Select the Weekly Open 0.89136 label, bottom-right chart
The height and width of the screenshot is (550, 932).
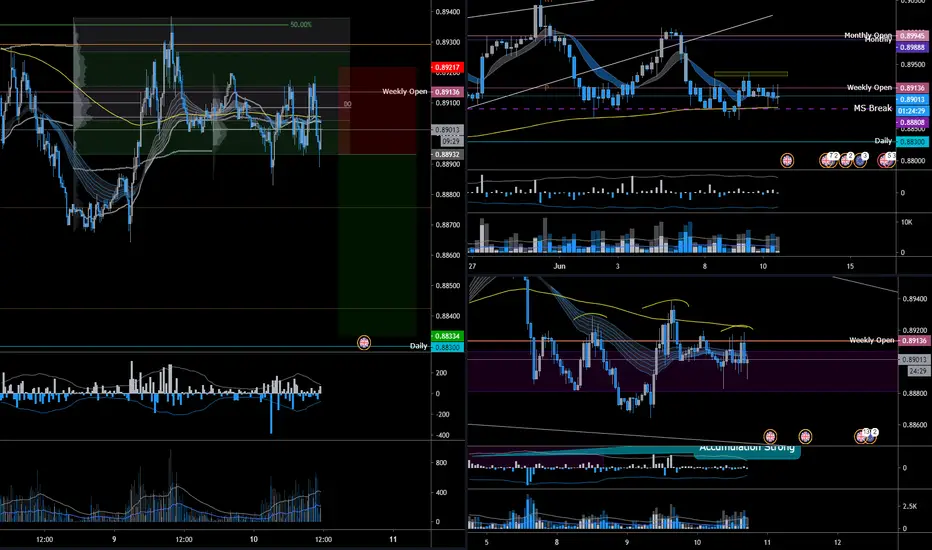(x=914, y=341)
